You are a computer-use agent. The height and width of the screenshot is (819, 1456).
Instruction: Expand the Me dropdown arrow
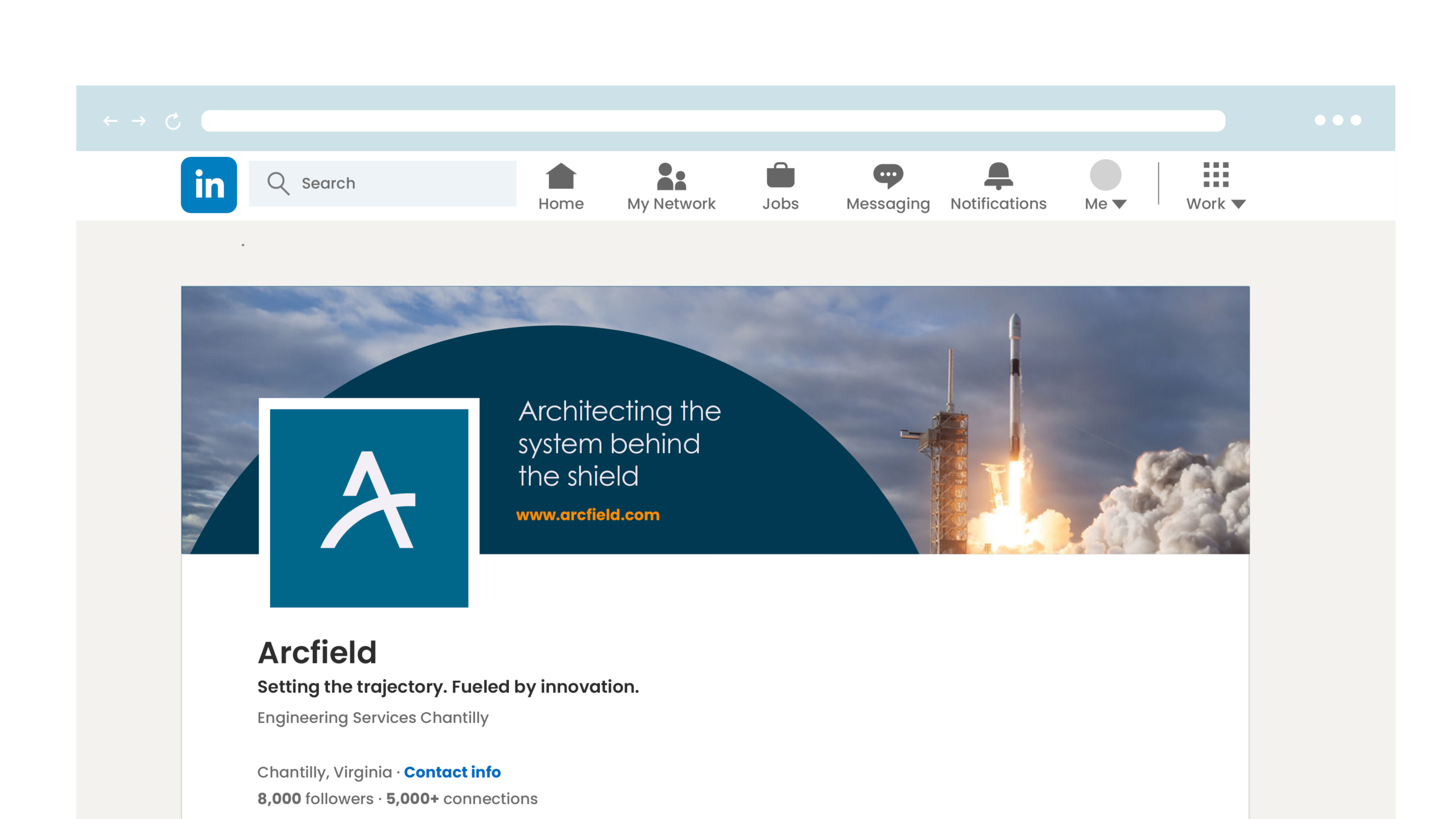point(1119,204)
